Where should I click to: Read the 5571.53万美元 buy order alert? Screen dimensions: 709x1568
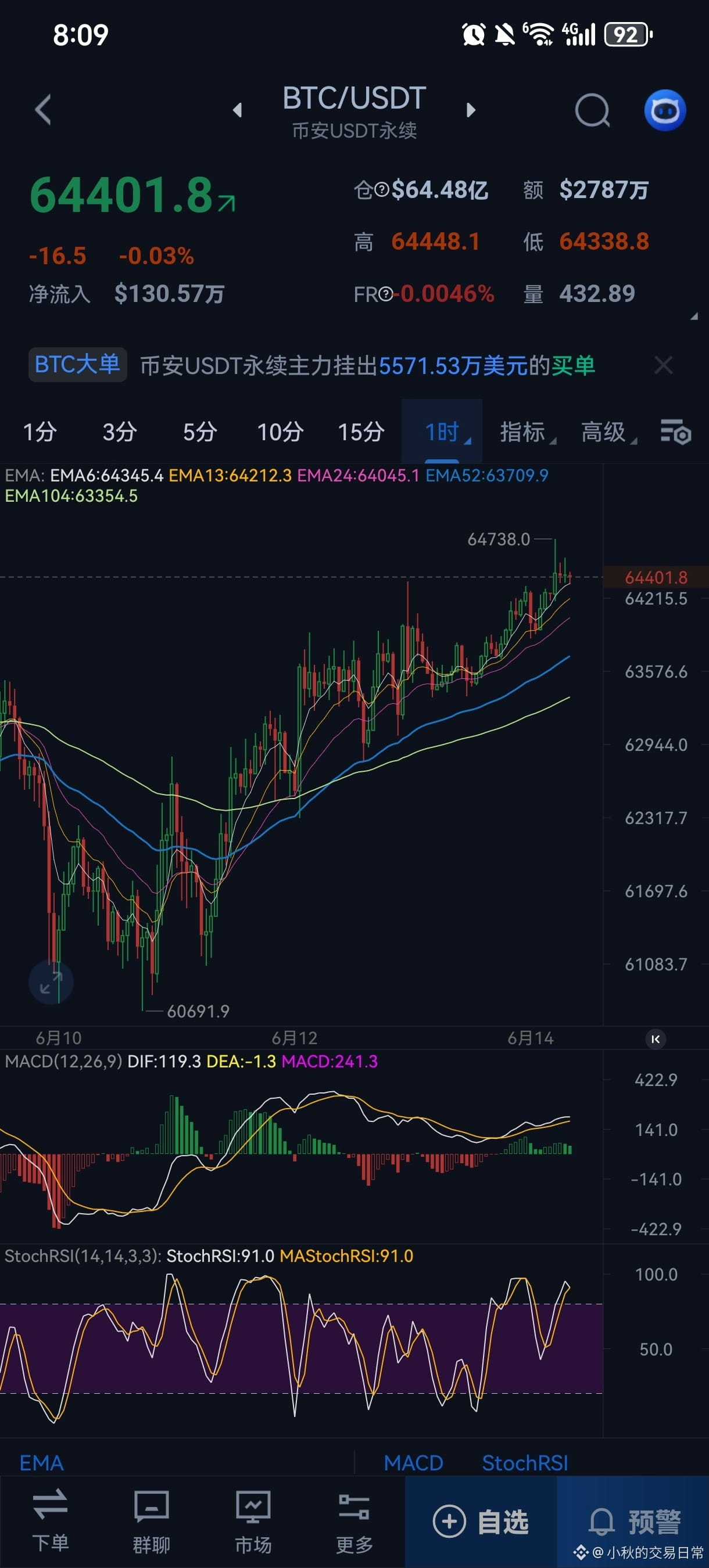367,366
